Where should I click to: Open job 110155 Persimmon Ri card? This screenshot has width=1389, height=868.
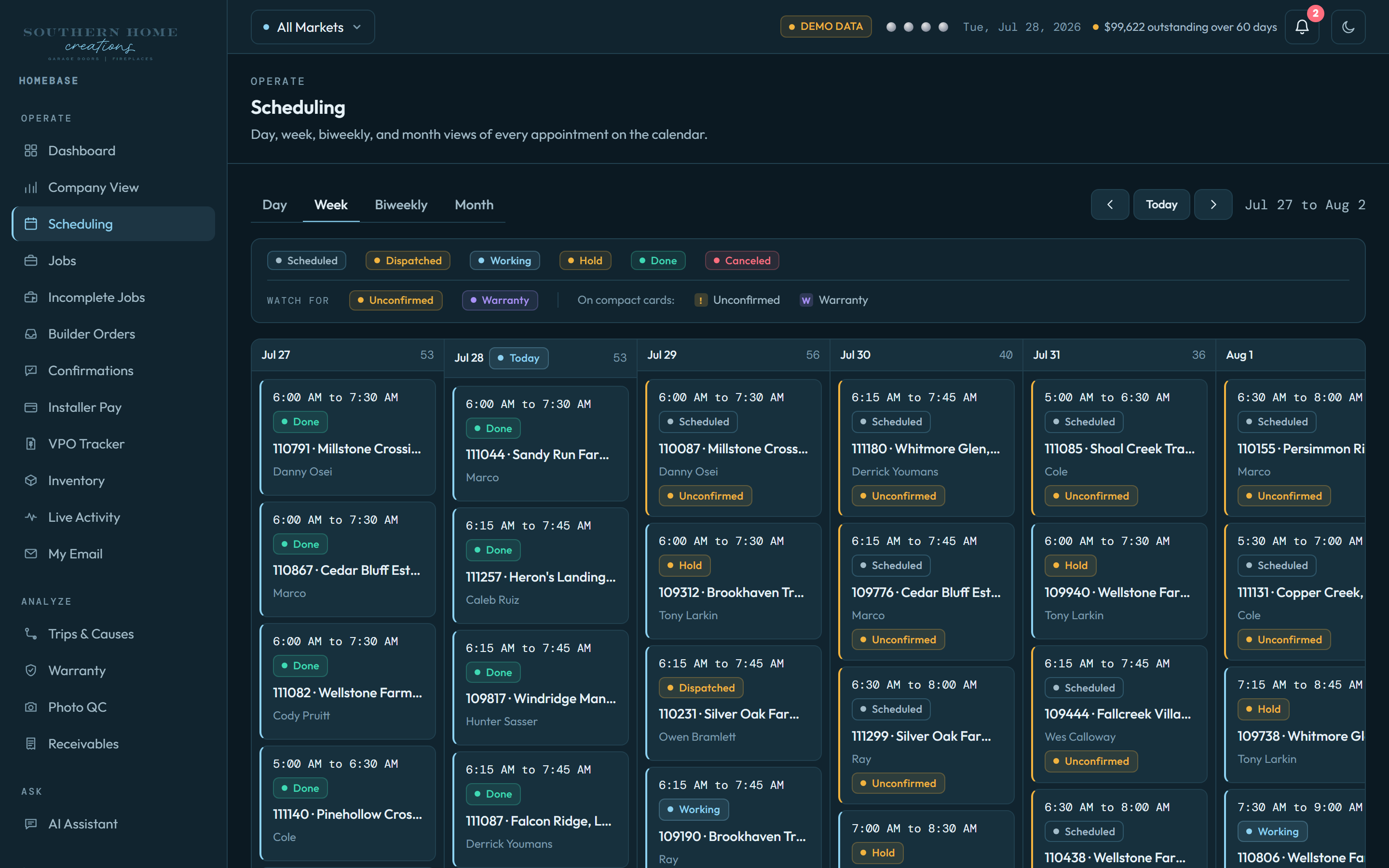(x=1295, y=448)
